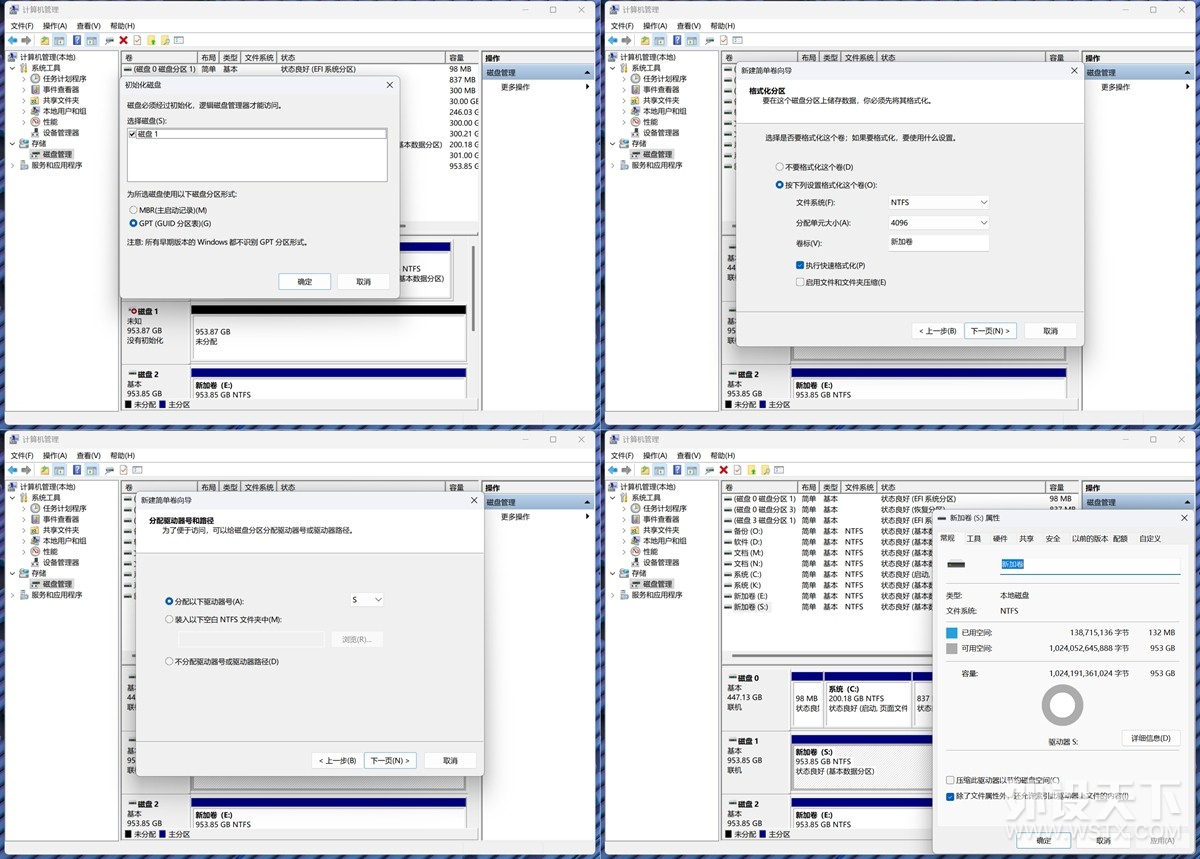Click the 系统 (C:) partition block on 磁盘 0
This screenshot has width=1200, height=859.
pos(867,699)
